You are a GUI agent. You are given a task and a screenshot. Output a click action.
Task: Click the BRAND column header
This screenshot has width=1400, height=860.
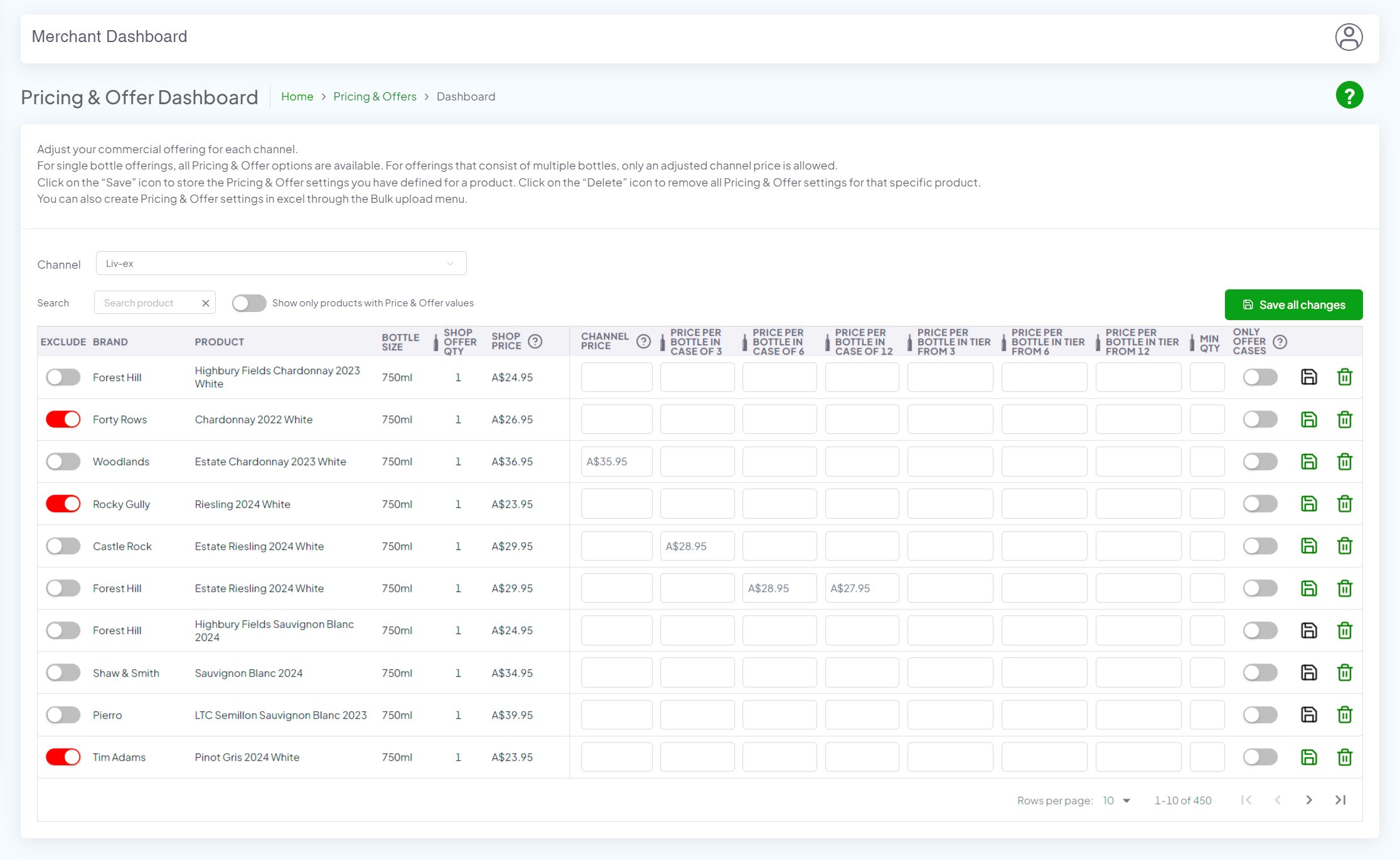coord(110,342)
